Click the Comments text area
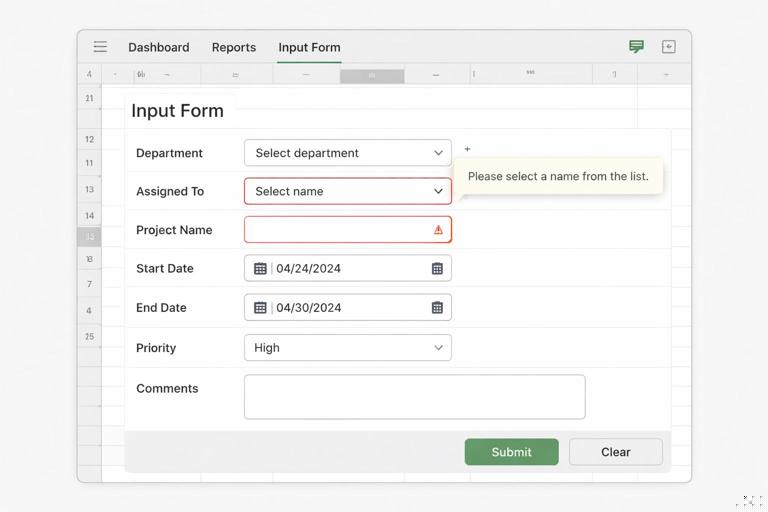 [414, 397]
